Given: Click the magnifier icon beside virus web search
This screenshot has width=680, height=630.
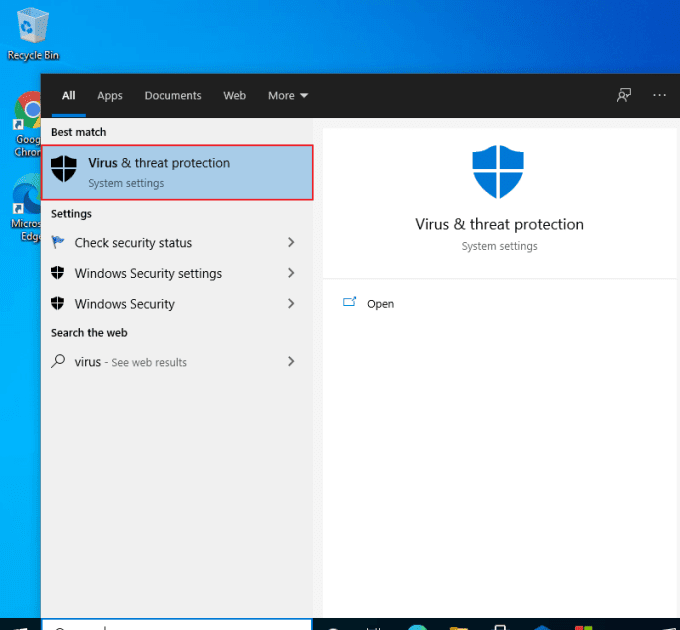Looking at the screenshot, I should pos(58,361).
